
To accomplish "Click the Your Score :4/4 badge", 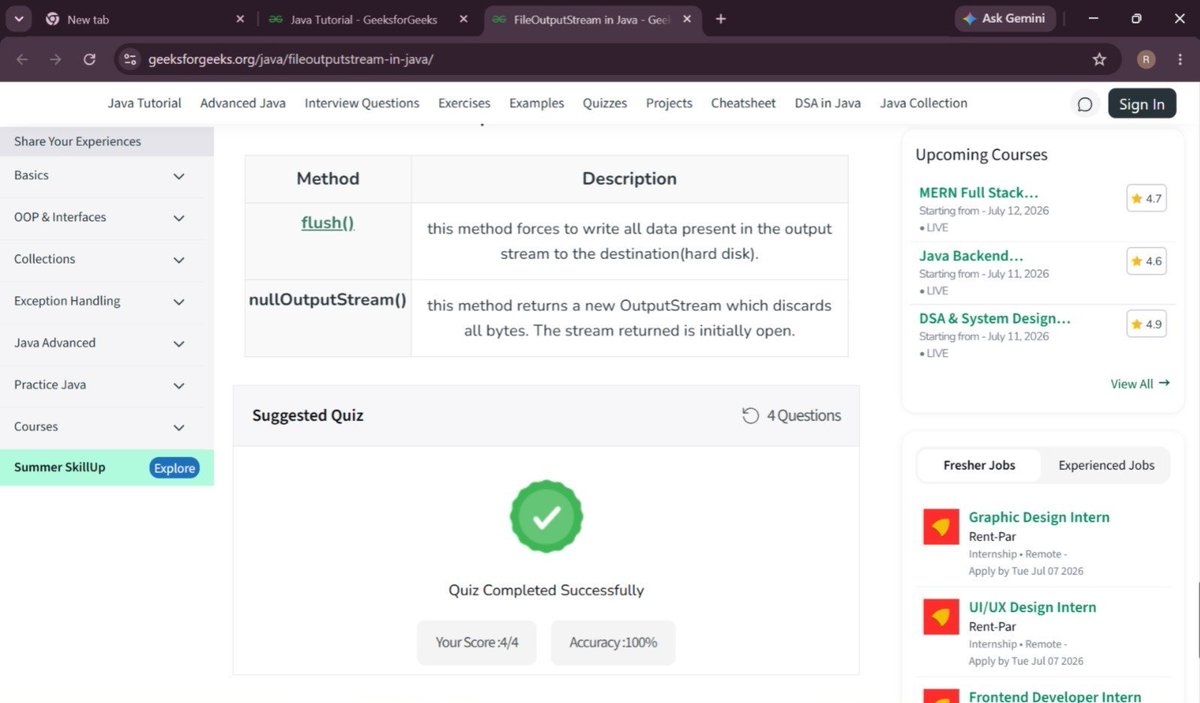I will pyautogui.click(x=477, y=642).
